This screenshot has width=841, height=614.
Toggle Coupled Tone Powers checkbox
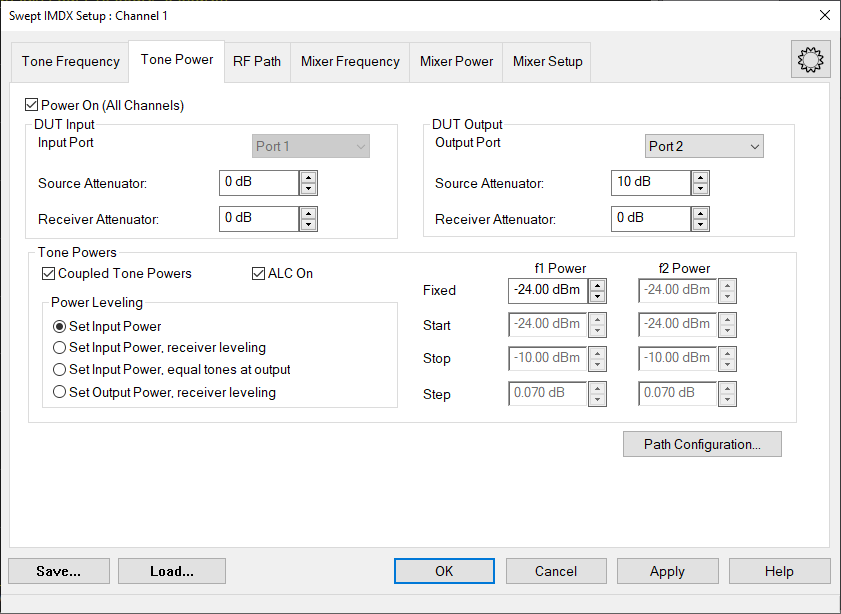pyautogui.click(x=49, y=273)
